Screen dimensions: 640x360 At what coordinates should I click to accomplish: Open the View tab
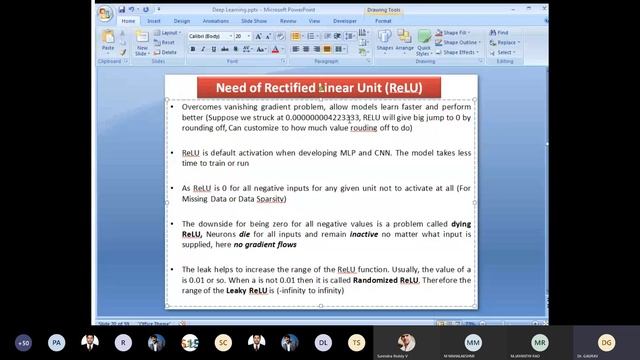tap(314, 21)
